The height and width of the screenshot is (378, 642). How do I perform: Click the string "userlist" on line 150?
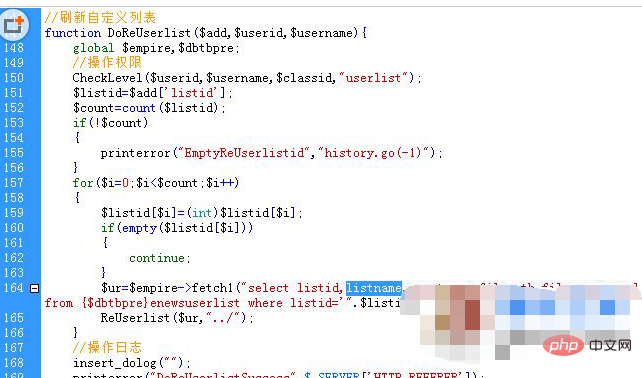(373, 78)
